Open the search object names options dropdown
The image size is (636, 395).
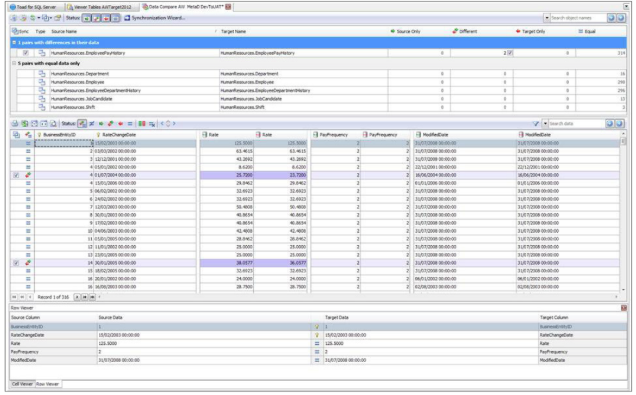click(546, 18)
